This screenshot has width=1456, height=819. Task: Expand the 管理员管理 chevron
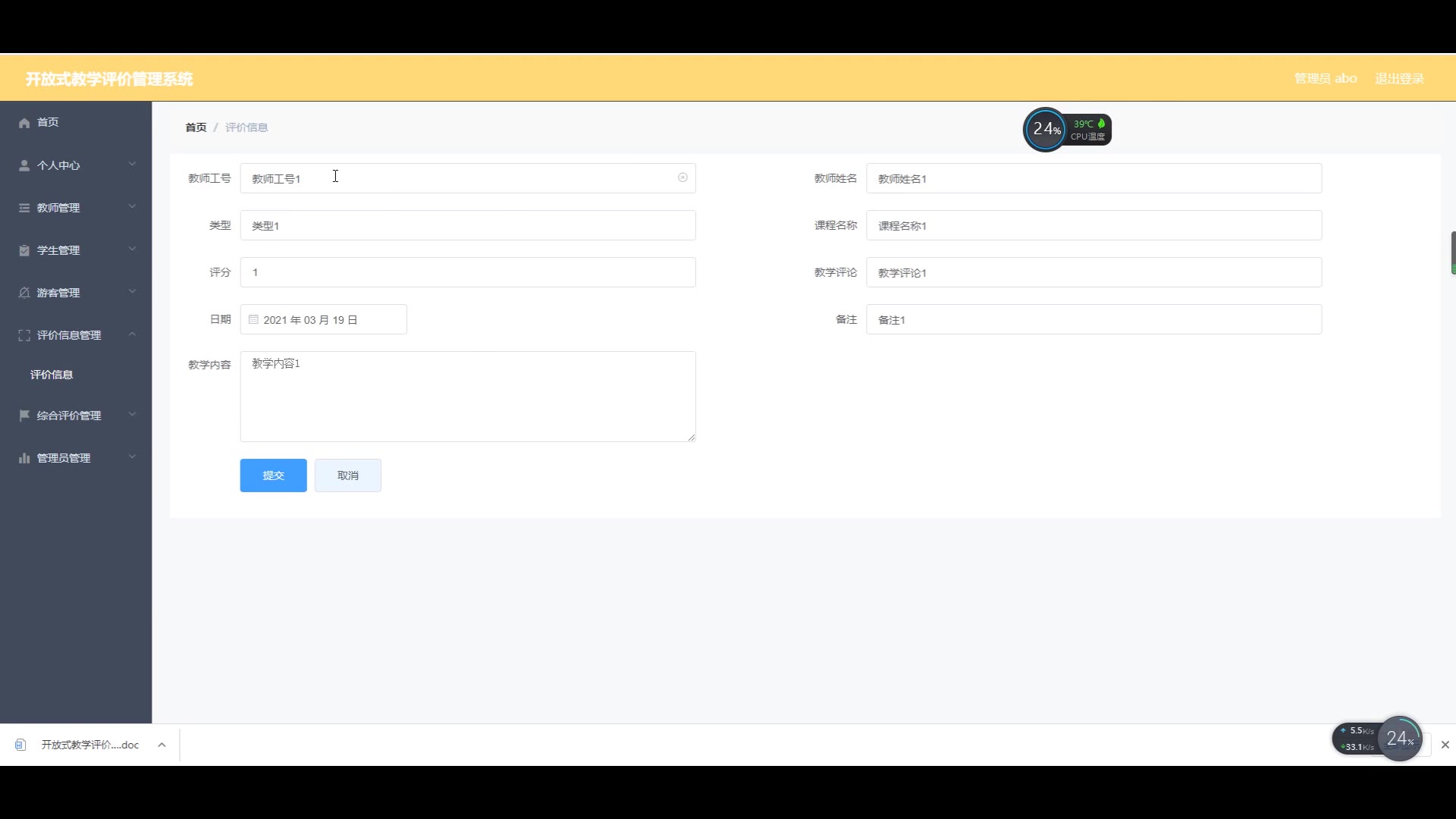click(x=132, y=457)
